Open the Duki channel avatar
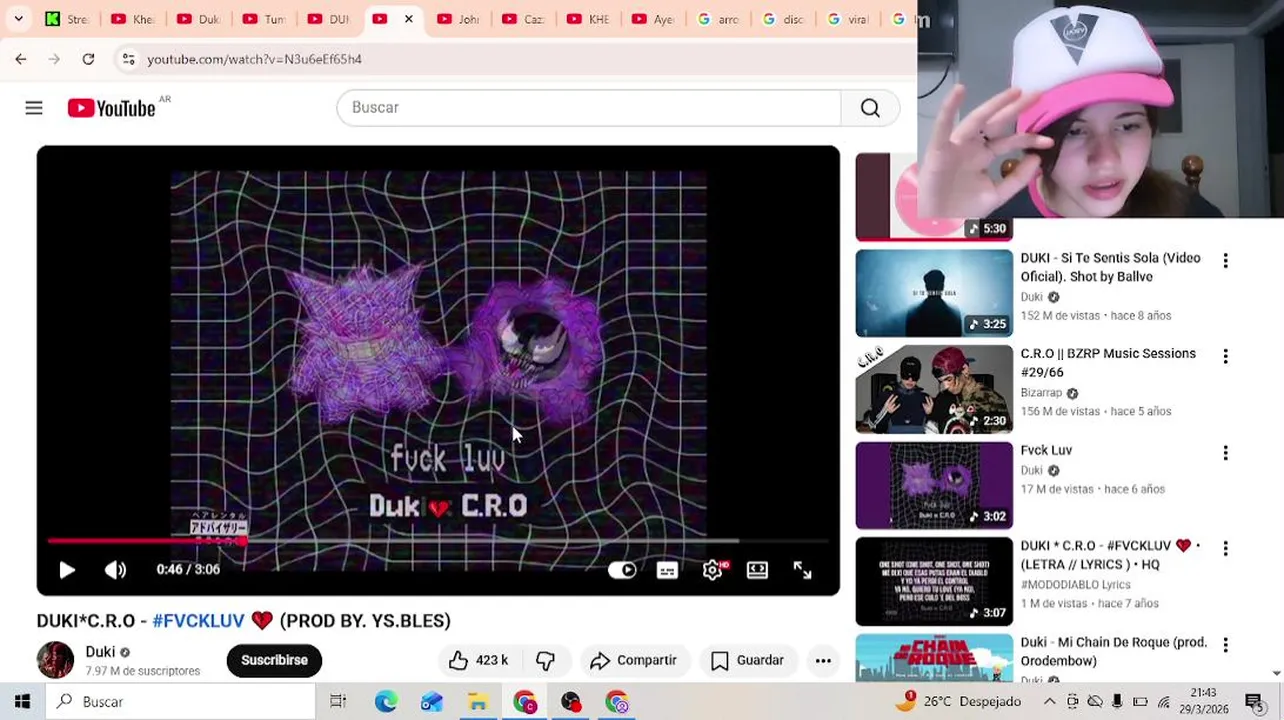This screenshot has width=1284, height=720. pos(55,660)
